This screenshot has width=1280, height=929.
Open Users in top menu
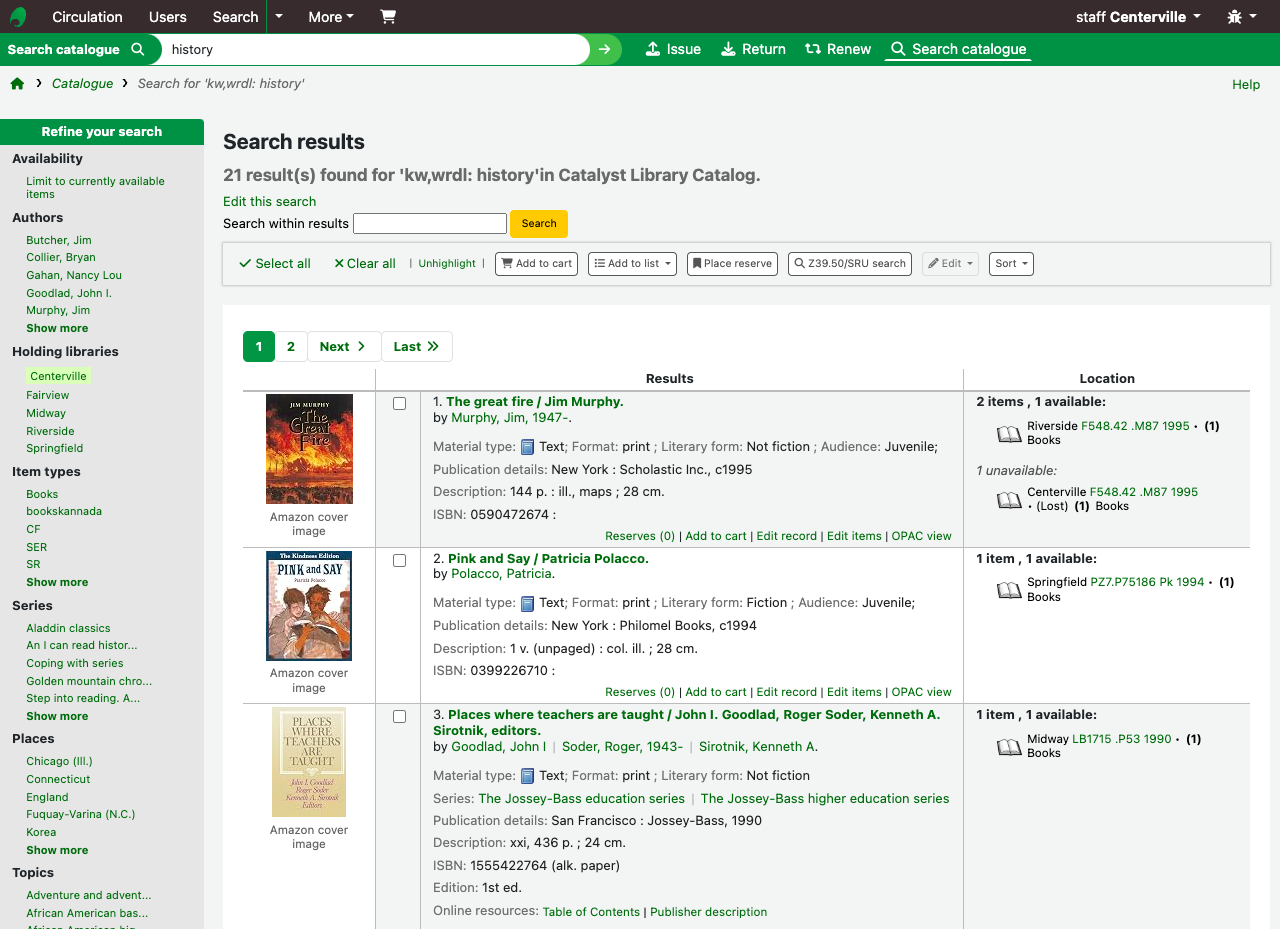[x=167, y=17]
